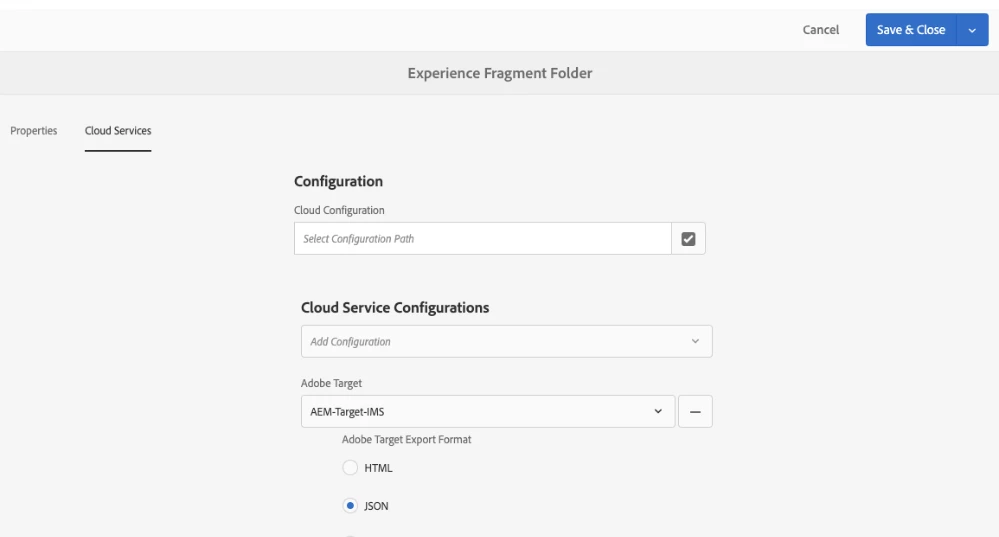Click the chevron in Add Configuration field
This screenshot has width=999, height=537.
point(695,342)
